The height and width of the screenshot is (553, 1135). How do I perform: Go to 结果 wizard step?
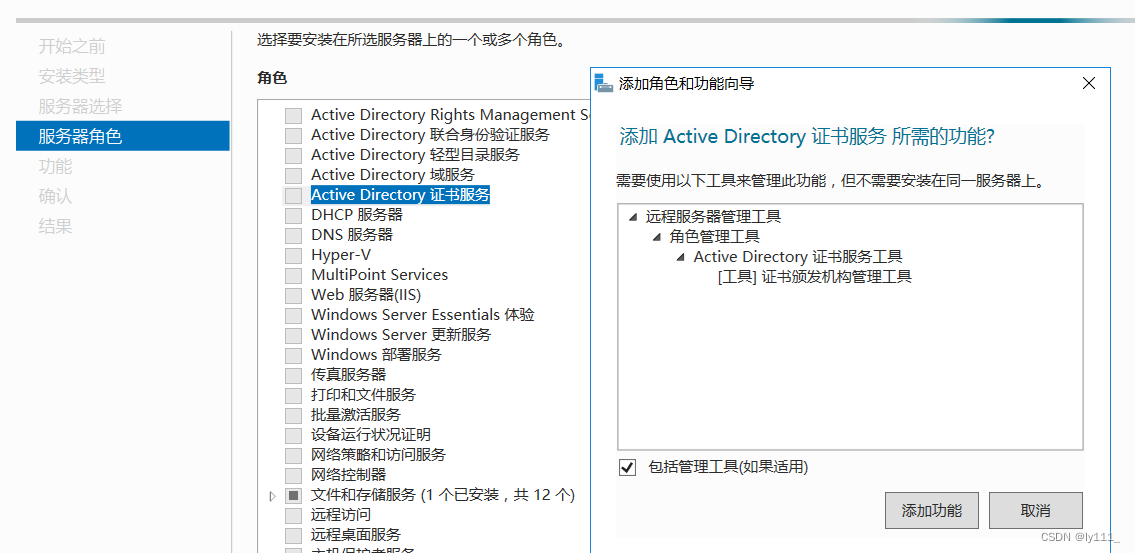55,227
